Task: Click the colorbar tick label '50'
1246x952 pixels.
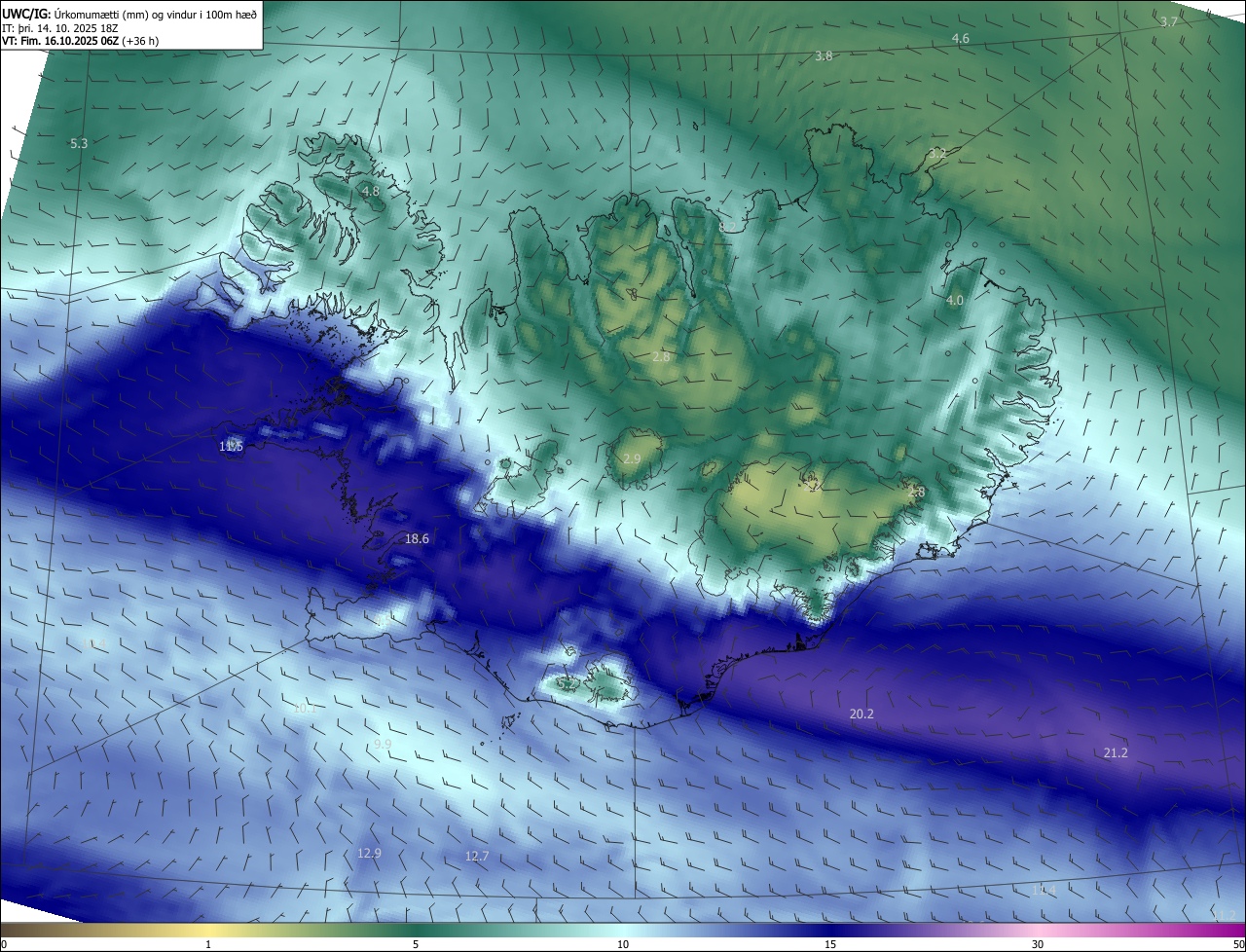Action: coord(1238,944)
